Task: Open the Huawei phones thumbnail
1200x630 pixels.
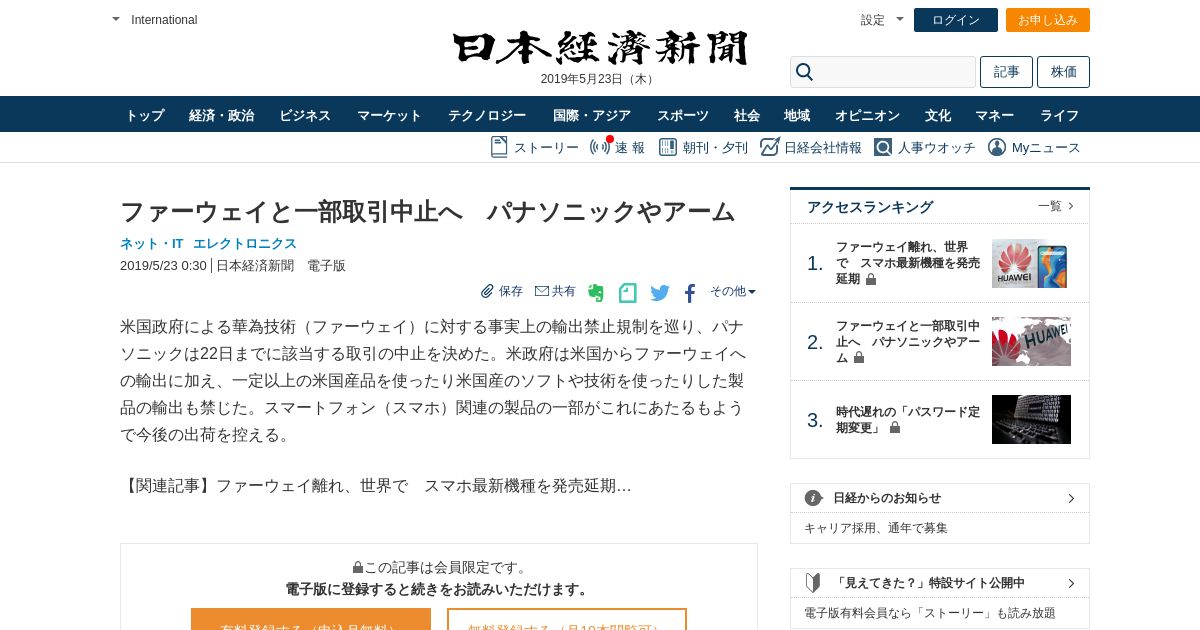Action: tap(1031, 263)
